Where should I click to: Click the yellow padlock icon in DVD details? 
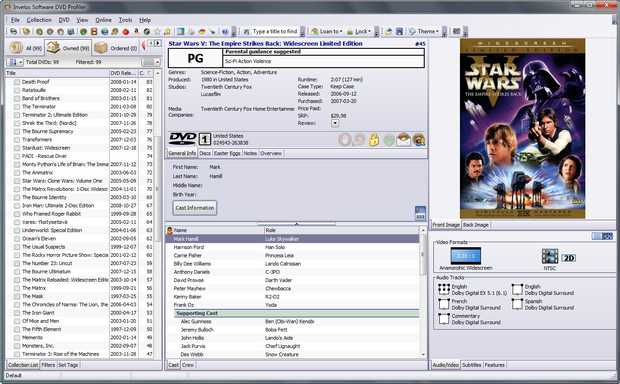tap(374, 140)
